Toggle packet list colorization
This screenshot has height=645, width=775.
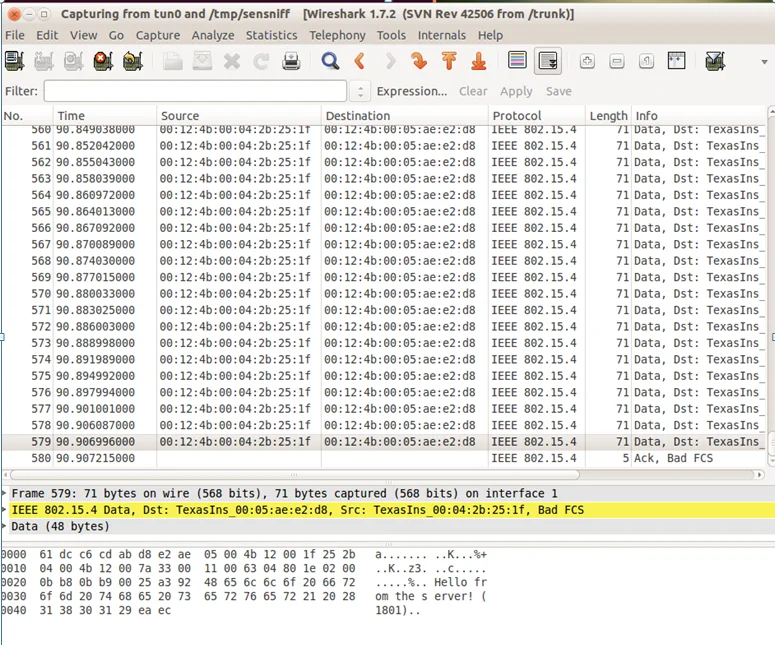[517, 61]
